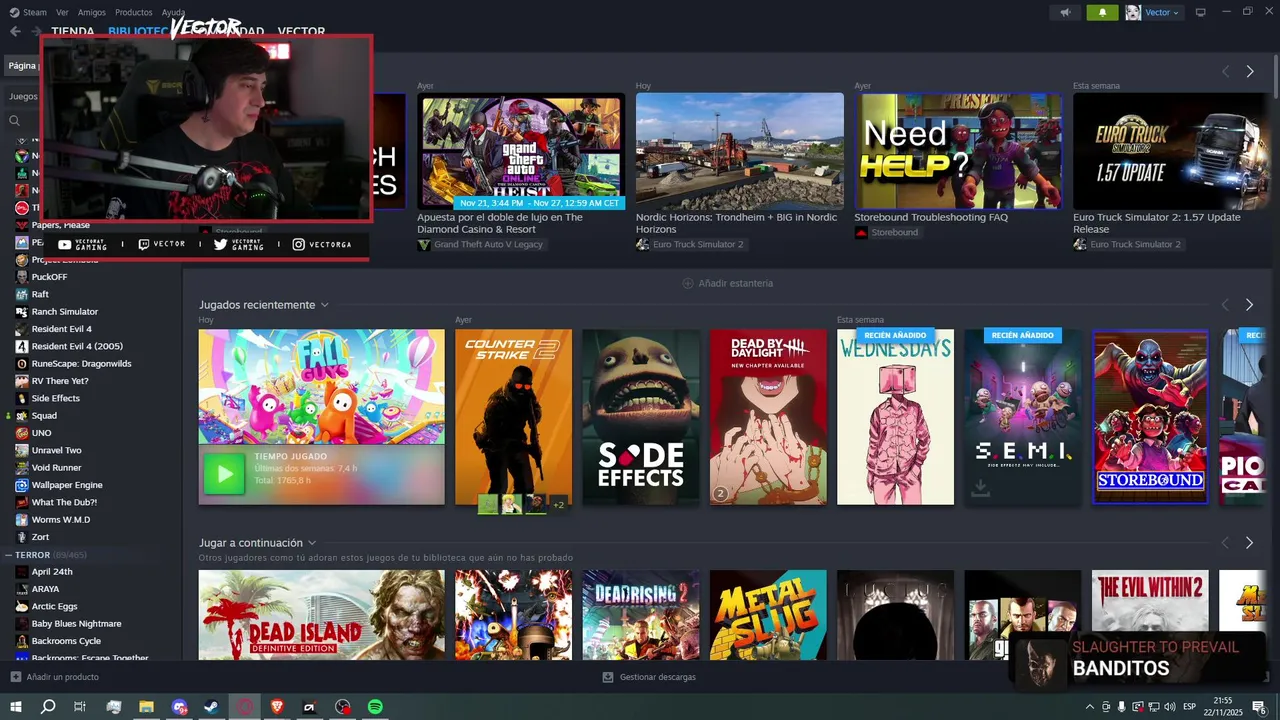
Task: Open the Ayuda menu
Action: (x=173, y=12)
